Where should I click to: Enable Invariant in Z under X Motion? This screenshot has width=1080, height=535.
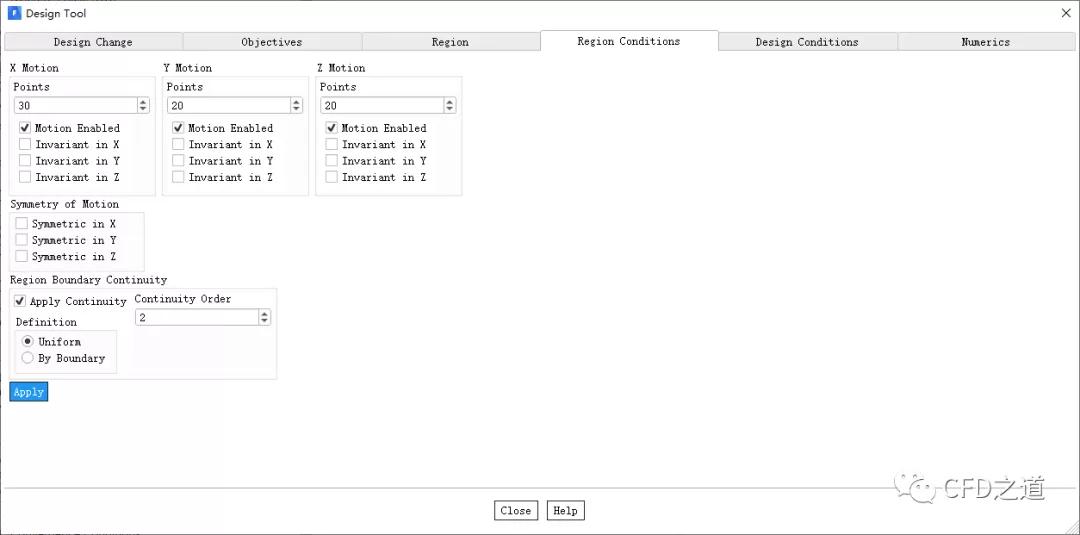point(25,177)
